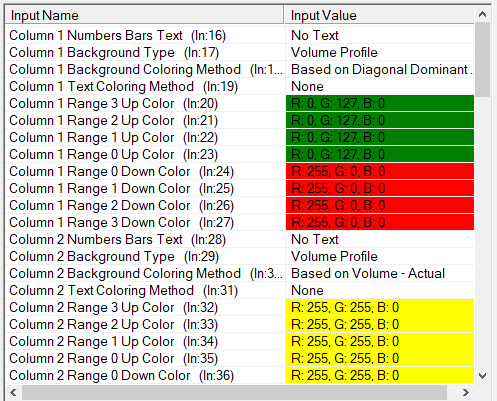Click 'Column 2 Range 2 Up Color (In:33)' name
The width and height of the screenshot is (497, 401).
coord(113,324)
